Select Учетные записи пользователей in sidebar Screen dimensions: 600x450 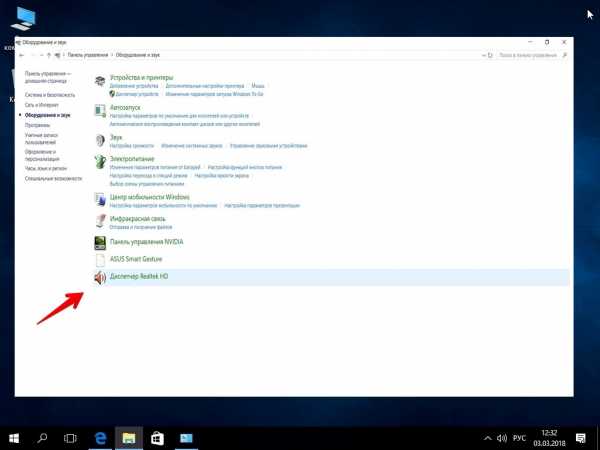click(41, 139)
